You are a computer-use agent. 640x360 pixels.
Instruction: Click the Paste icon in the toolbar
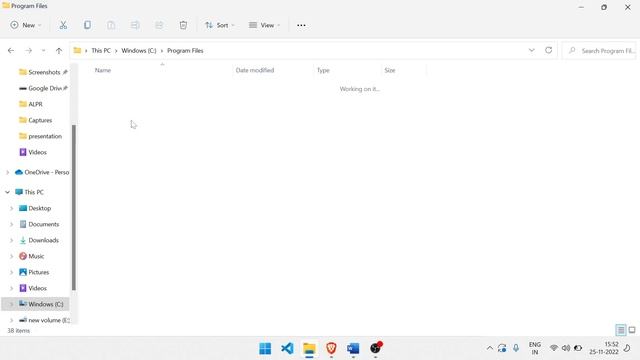point(111,25)
